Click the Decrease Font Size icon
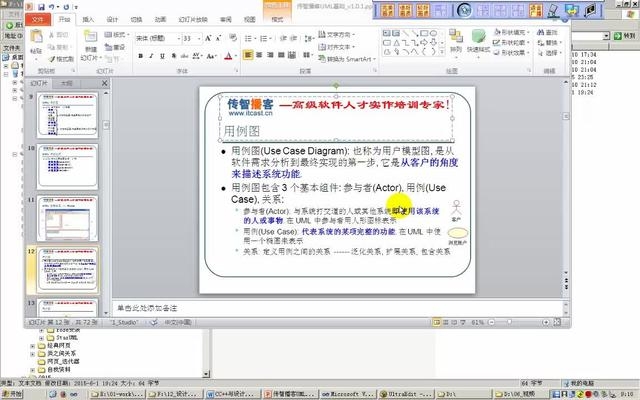Viewport: 640px width, 400px height. click(218, 38)
